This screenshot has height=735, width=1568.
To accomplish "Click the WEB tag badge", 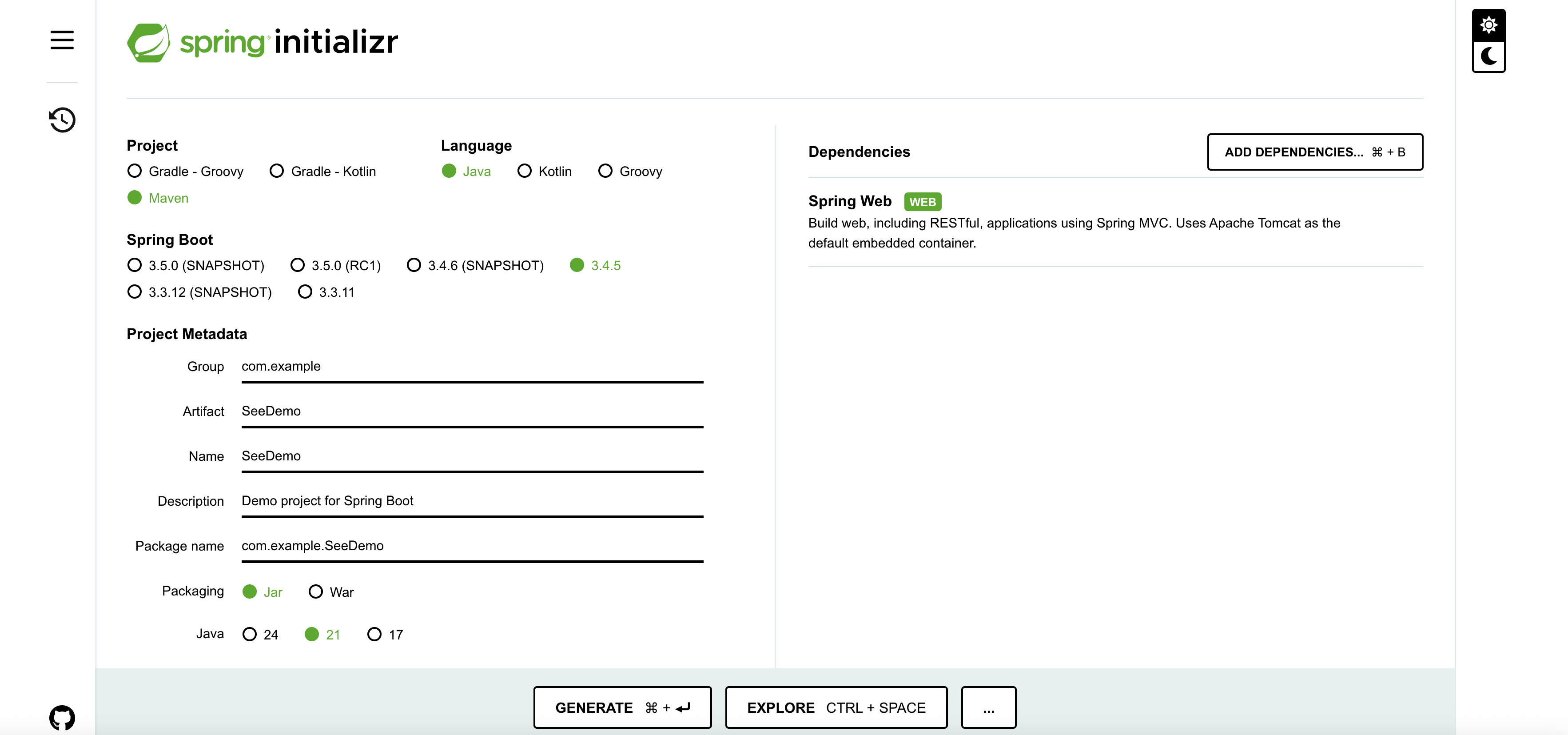I will pos(922,202).
